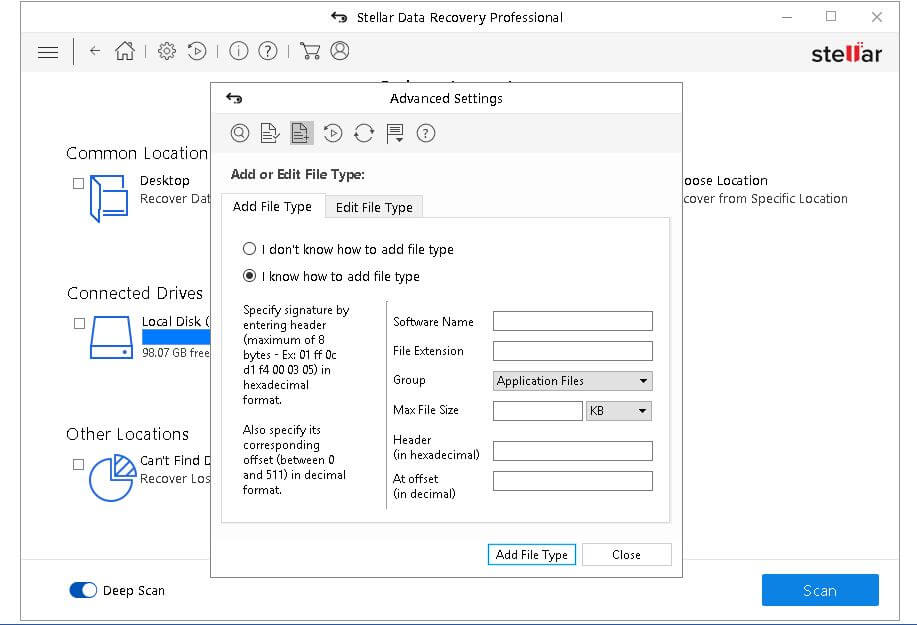Click inside the File Extension field
917x625 pixels.
571,351
